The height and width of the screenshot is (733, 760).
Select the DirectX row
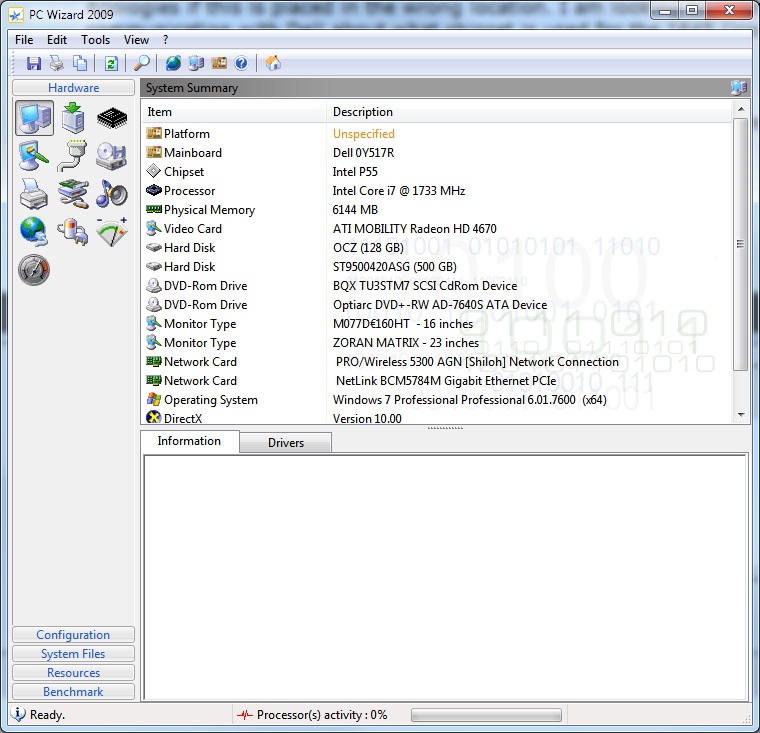tap(436, 417)
